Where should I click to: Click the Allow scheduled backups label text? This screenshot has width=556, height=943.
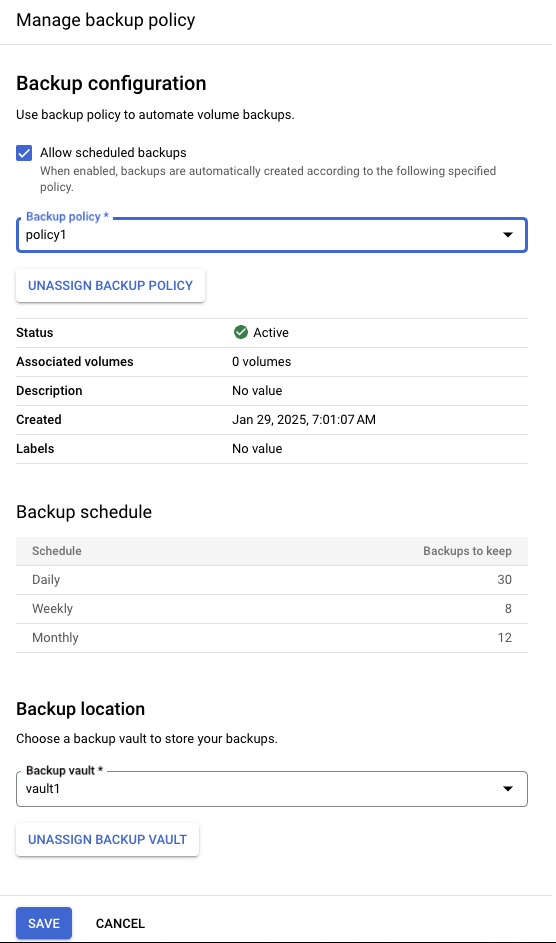[x=113, y=153]
